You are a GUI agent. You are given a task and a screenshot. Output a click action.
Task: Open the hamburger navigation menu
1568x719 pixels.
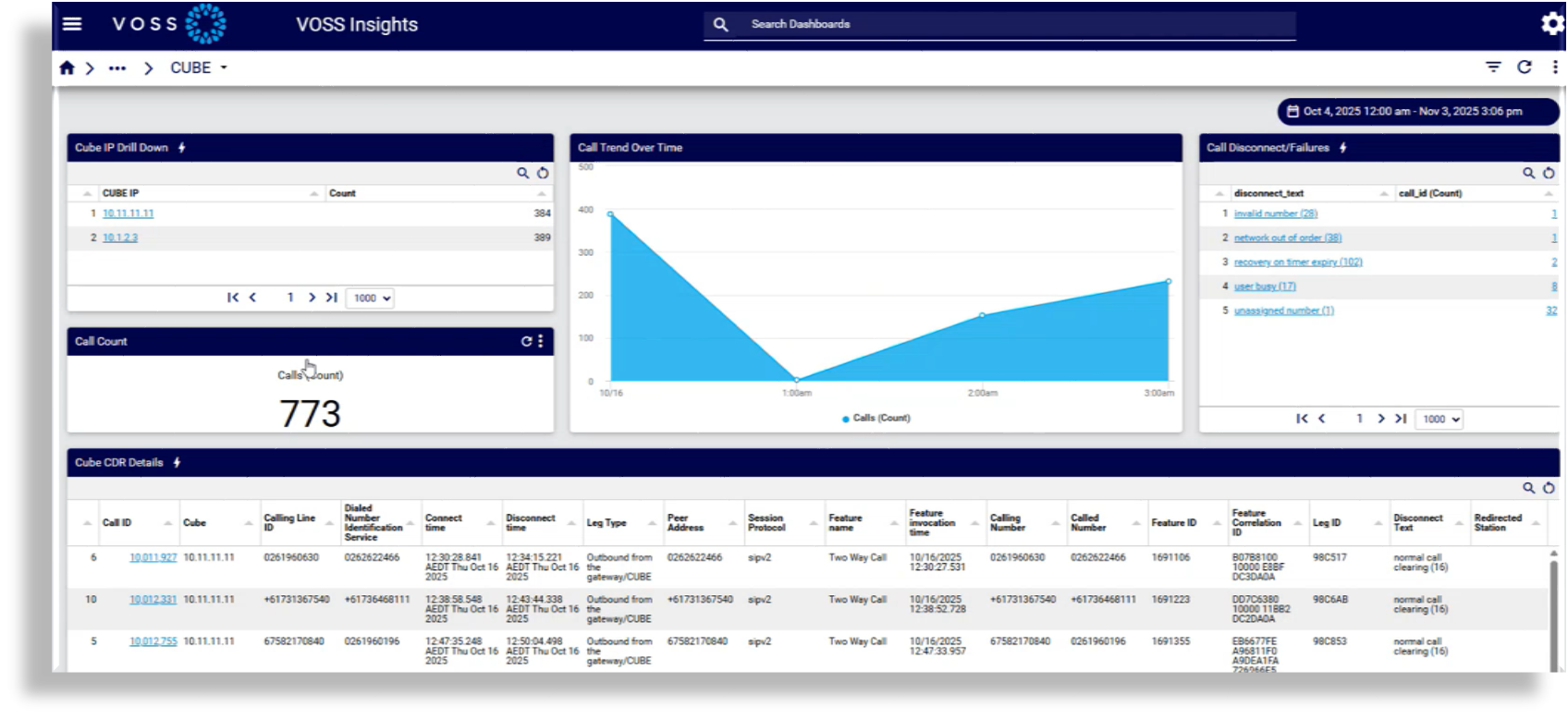click(72, 24)
